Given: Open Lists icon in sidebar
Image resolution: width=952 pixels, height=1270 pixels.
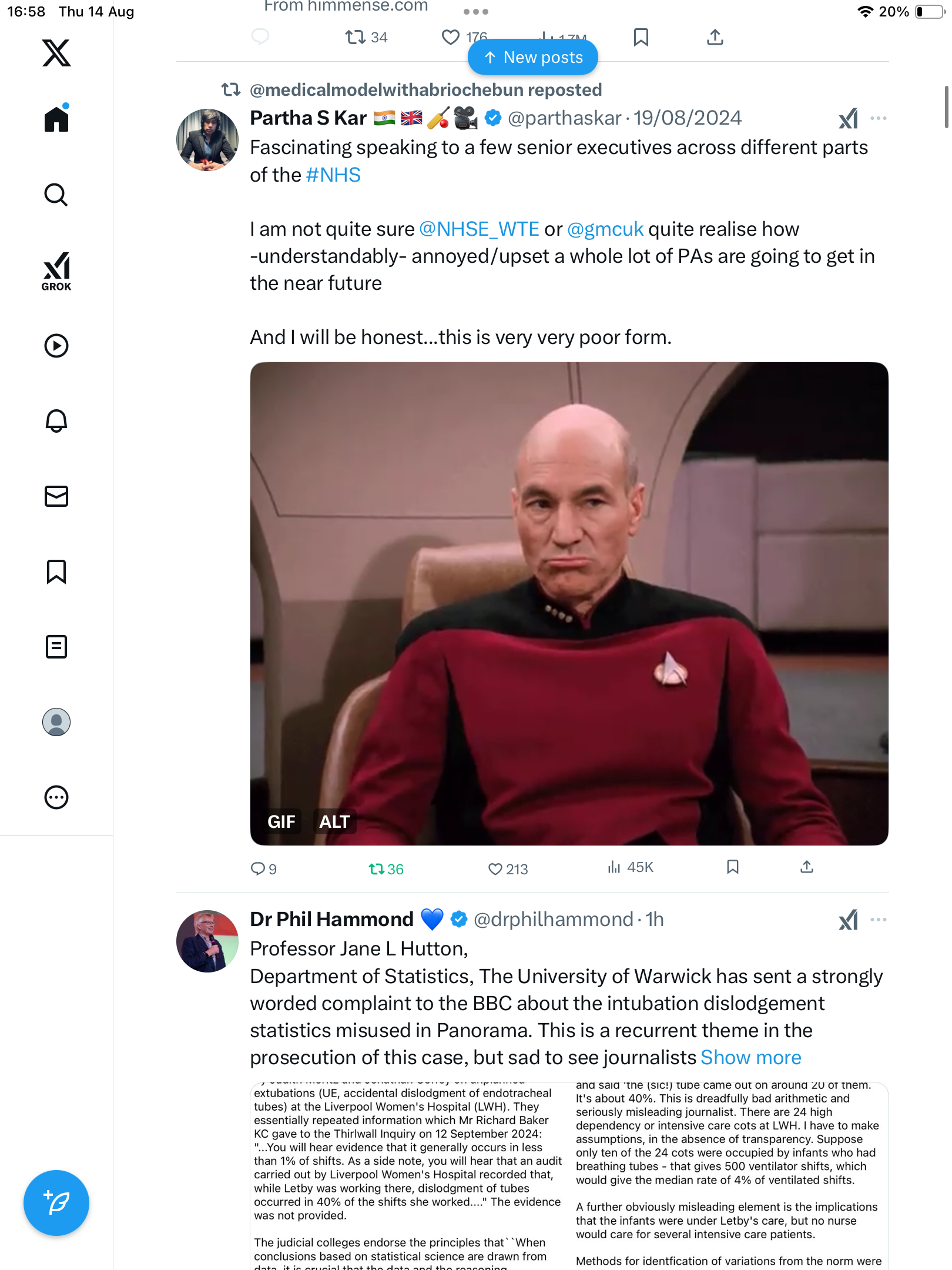Looking at the screenshot, I should tap(56, 647).
